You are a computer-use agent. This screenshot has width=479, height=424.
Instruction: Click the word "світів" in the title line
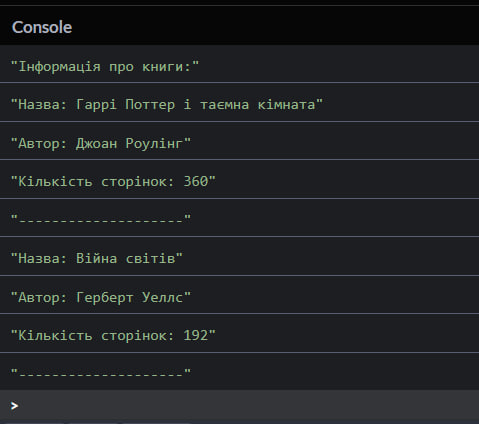pyautogui.click(x=150, y=258)
